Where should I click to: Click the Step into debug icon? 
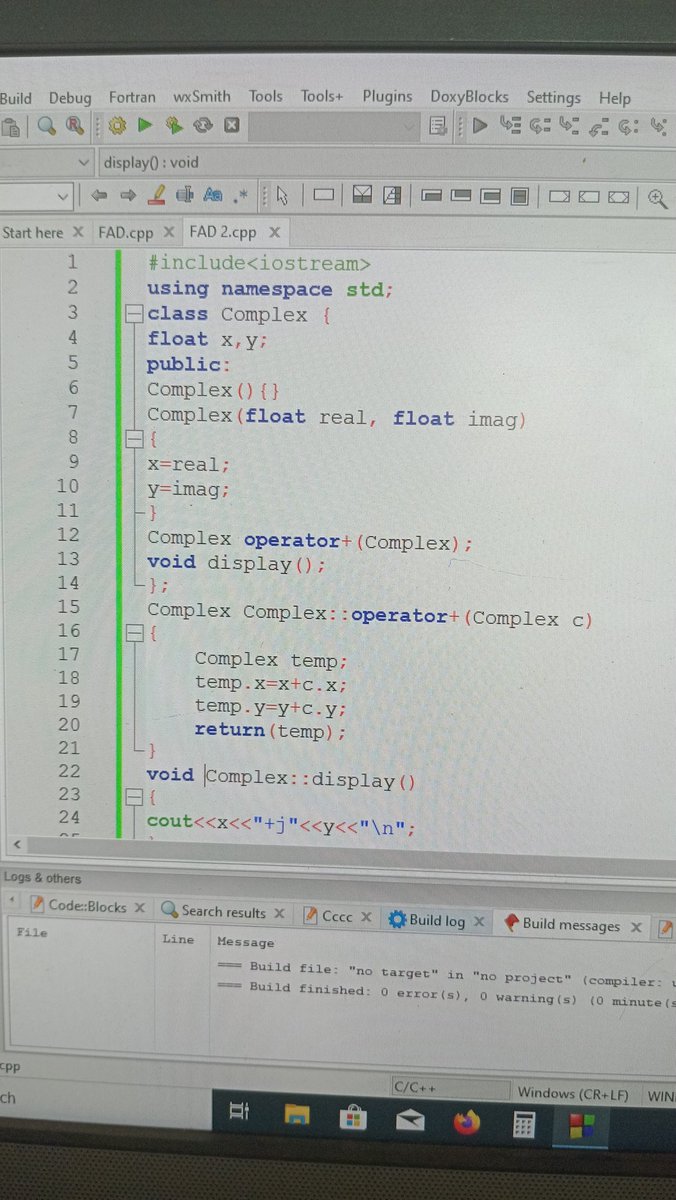click(x=569, y=126)
